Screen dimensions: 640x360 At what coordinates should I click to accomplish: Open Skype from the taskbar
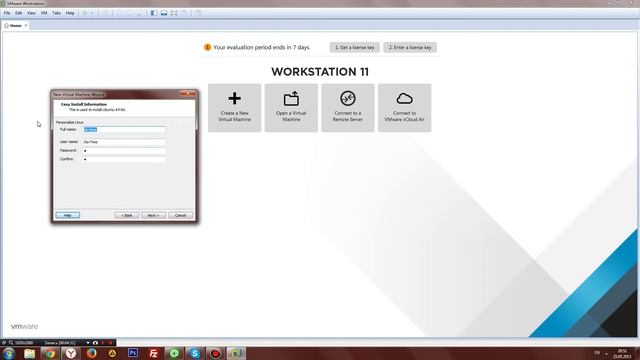pyautogui.click(x=195, y=353)
